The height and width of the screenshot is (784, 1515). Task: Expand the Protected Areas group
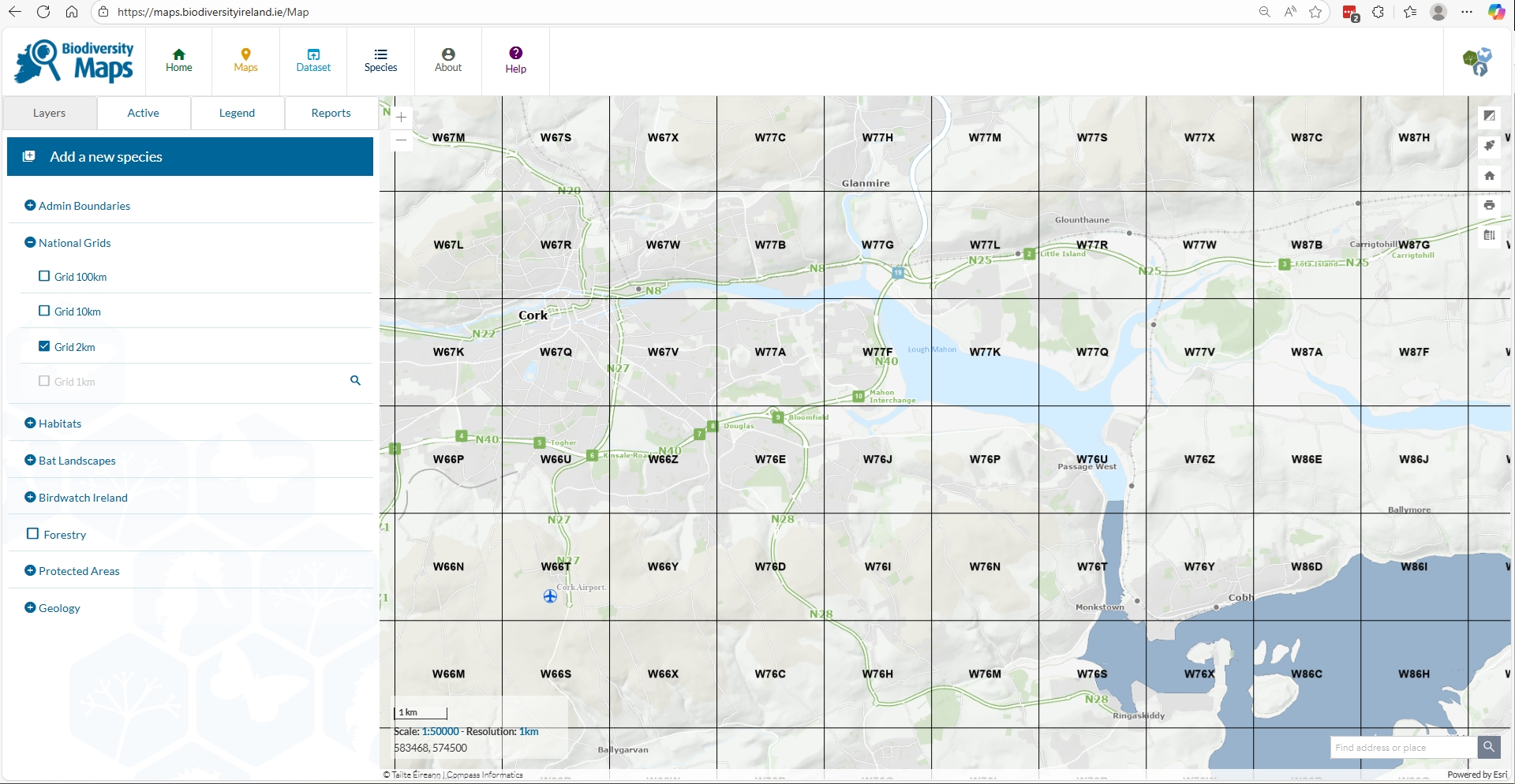point(30,571)
